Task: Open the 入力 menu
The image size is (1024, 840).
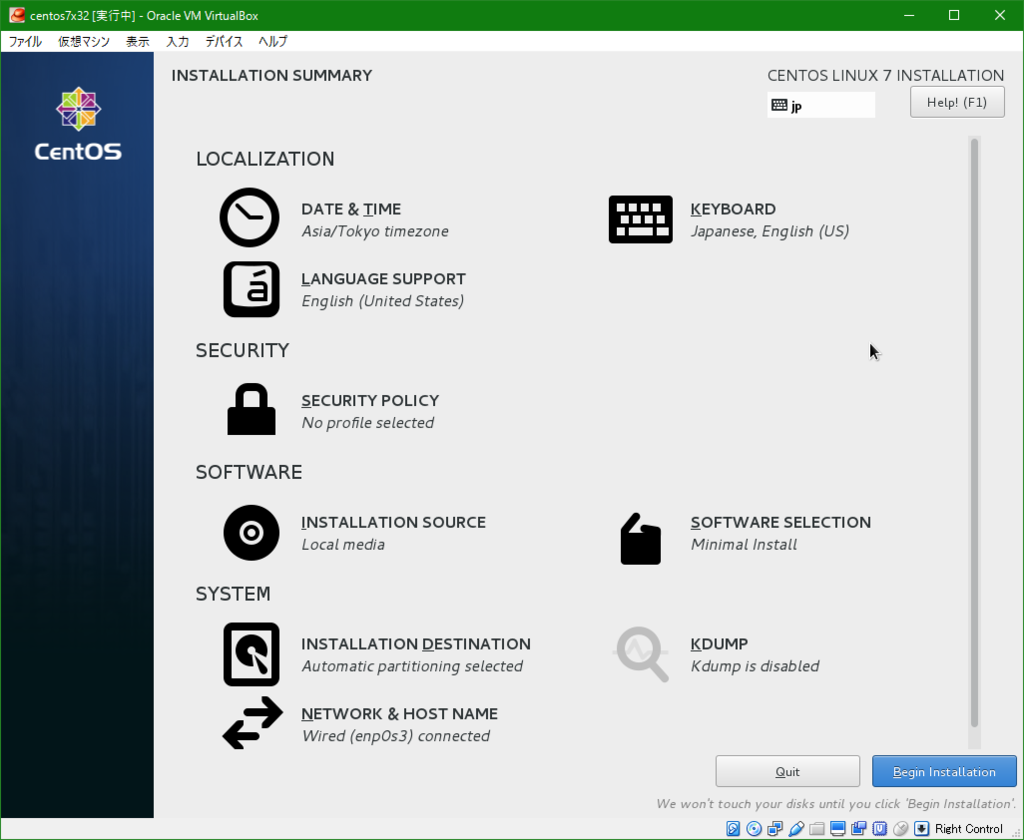Action: coord(177,41)
